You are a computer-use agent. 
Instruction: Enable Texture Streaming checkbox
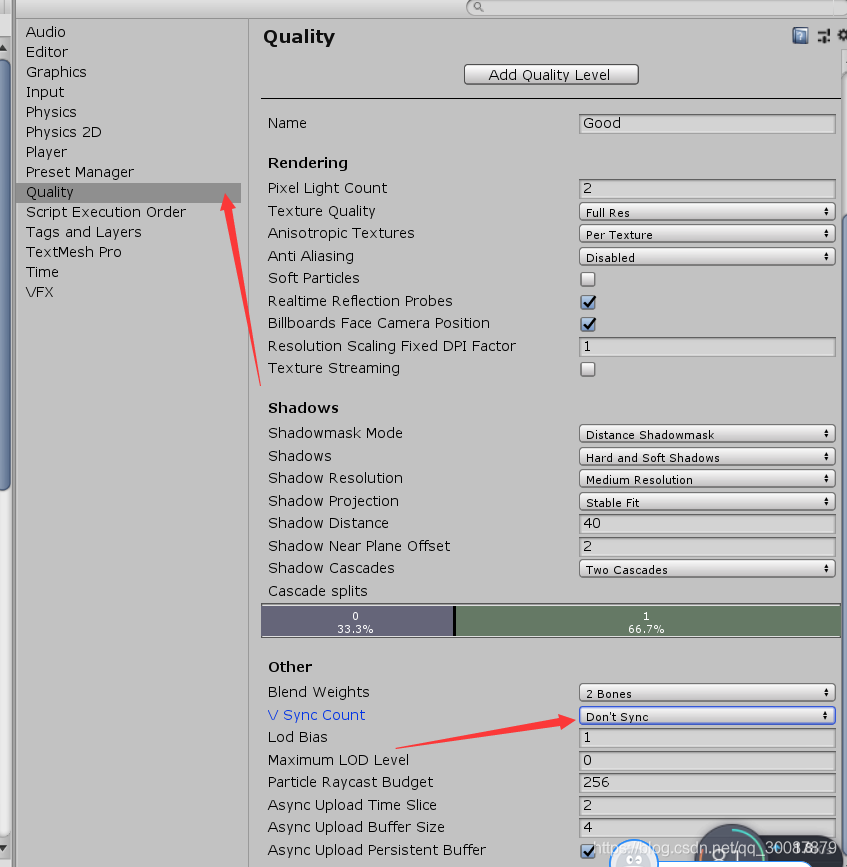coord(588,369)
